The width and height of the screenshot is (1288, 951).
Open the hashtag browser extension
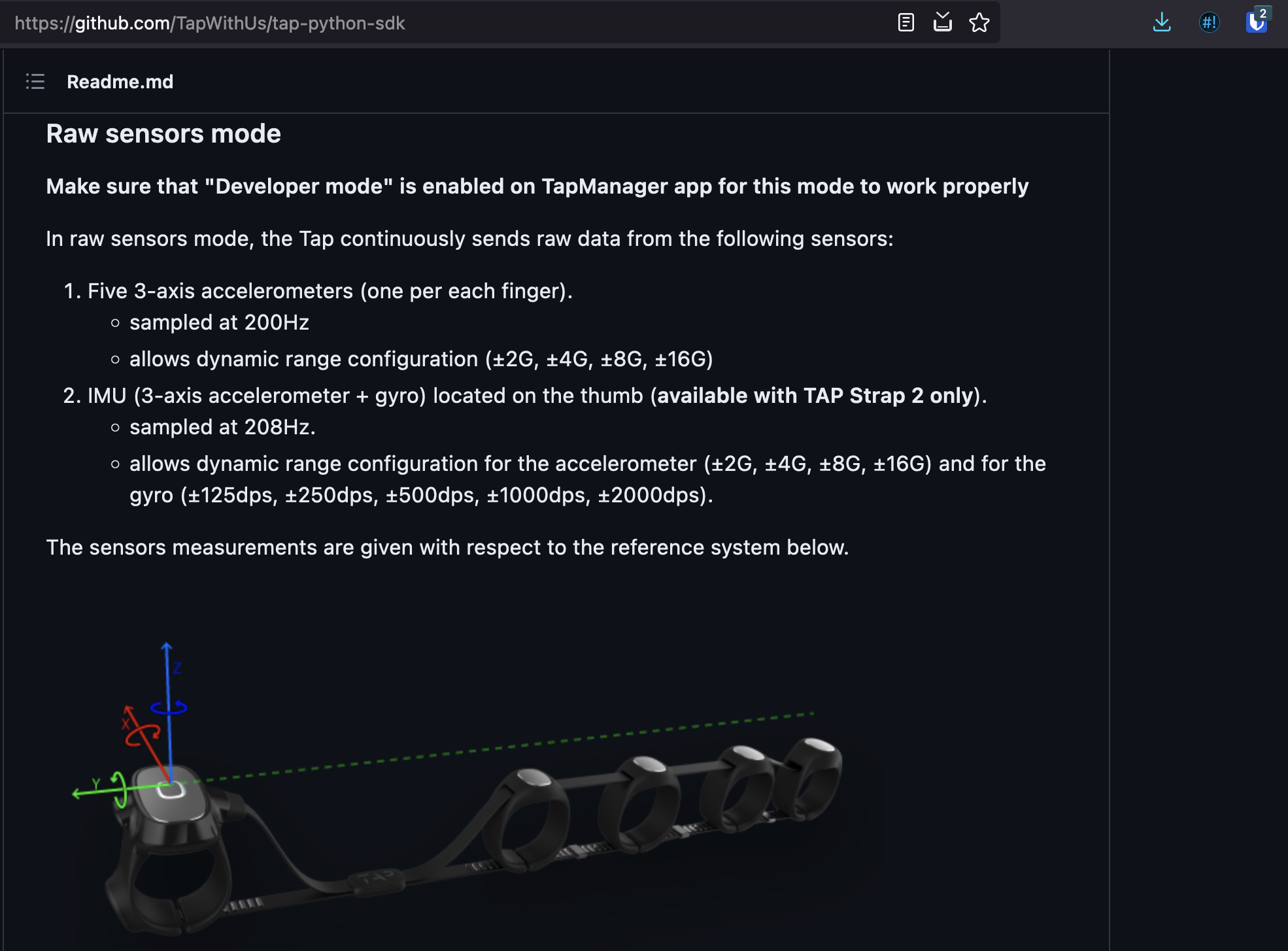(x=1209, y=22)
